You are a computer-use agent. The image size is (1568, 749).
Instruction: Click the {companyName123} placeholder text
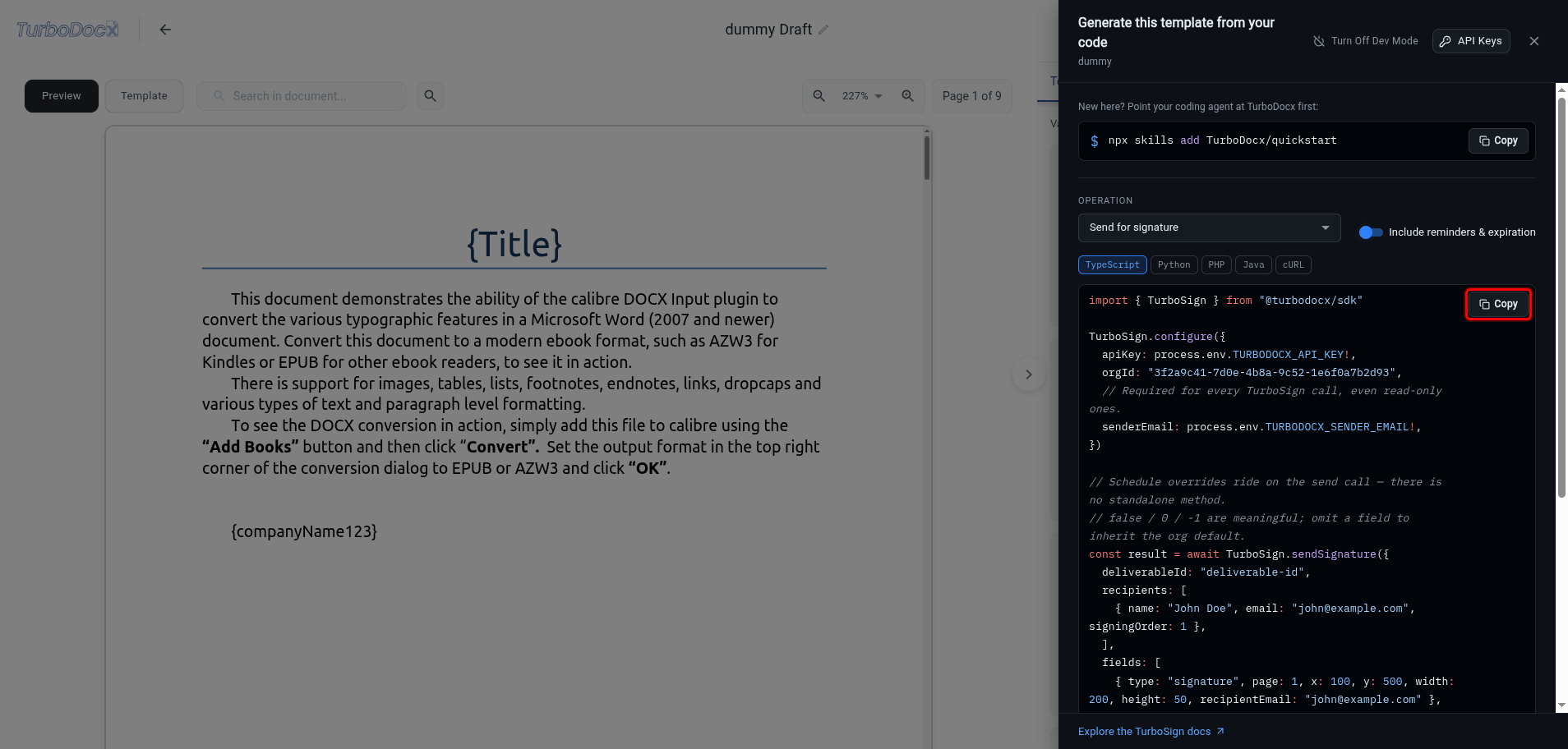tap(304, 531)
